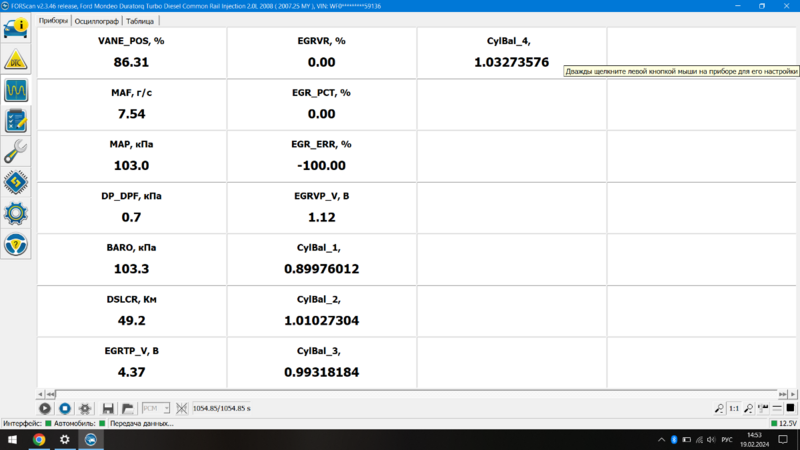
Task: Click the black color swatch
Action: (790, 409)
